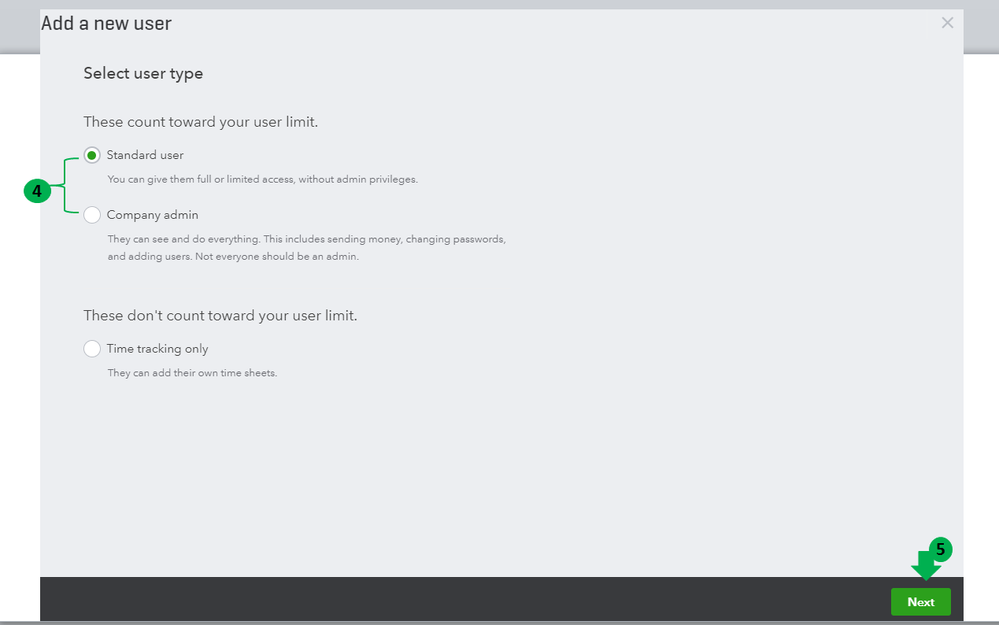The width and height of the screenshot is (999, 625).
Task: Click the "Company admin" label text
Action: click(152, 215)
